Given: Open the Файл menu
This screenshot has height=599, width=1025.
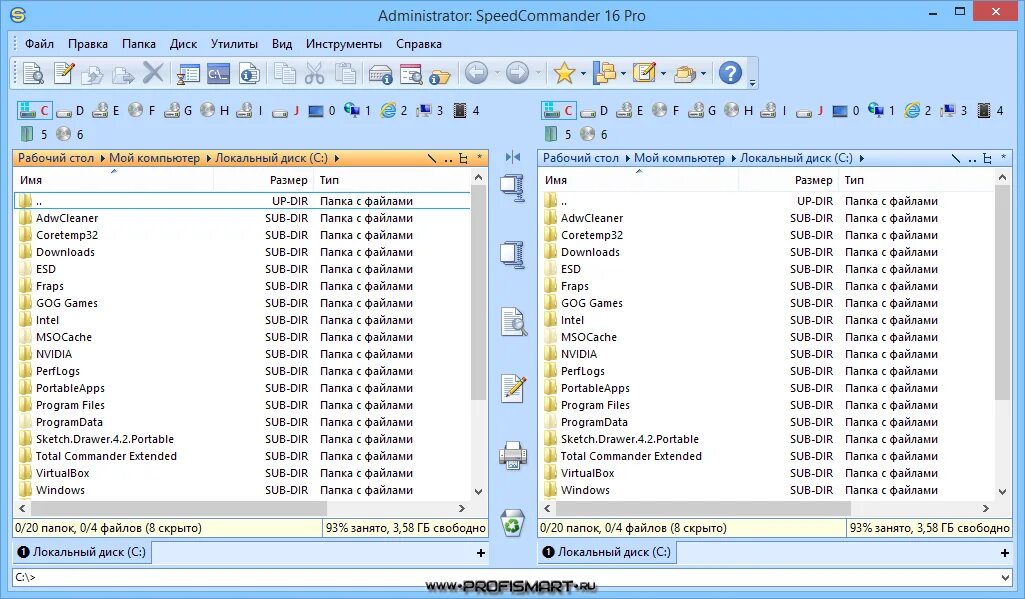Looking at the screenshot, I should [x=39, y=44].
